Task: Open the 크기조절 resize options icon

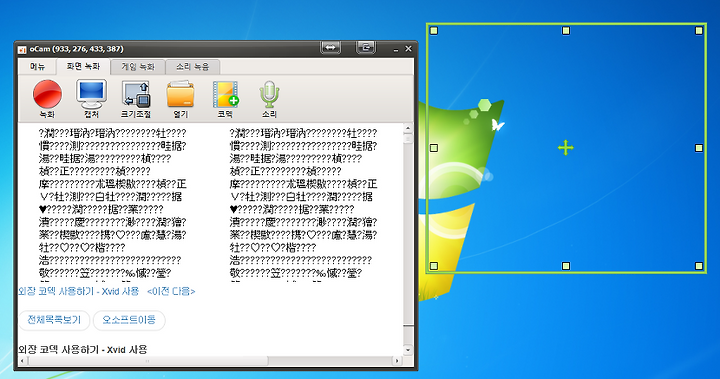Action: 136,99
